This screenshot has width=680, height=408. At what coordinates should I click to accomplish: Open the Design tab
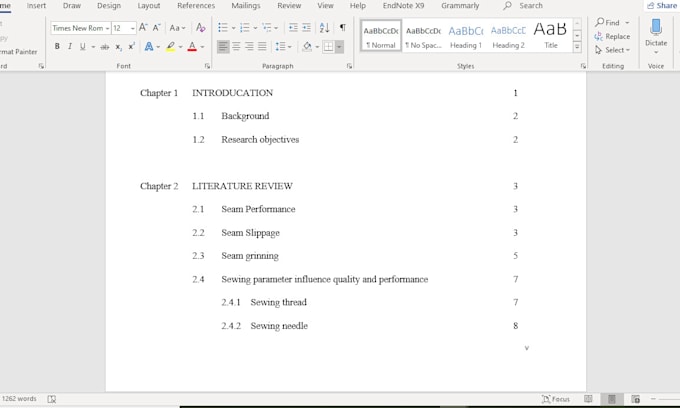[x=109, y=6]
